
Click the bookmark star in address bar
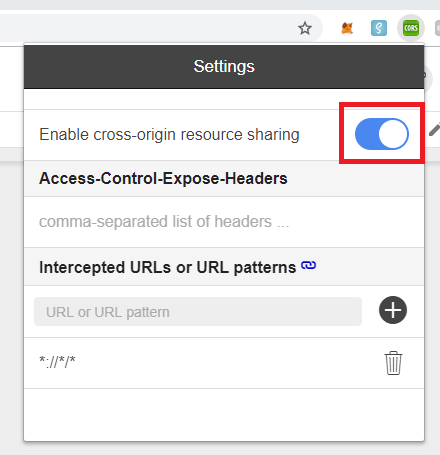305,28
